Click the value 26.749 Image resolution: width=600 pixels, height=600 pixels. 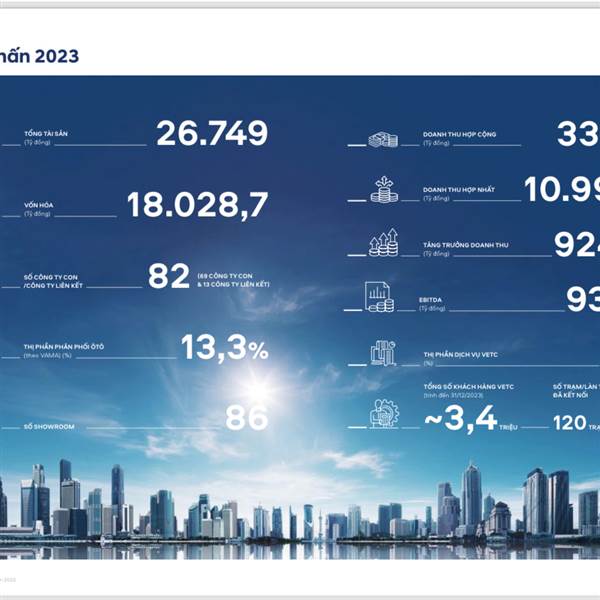[212, 133]
